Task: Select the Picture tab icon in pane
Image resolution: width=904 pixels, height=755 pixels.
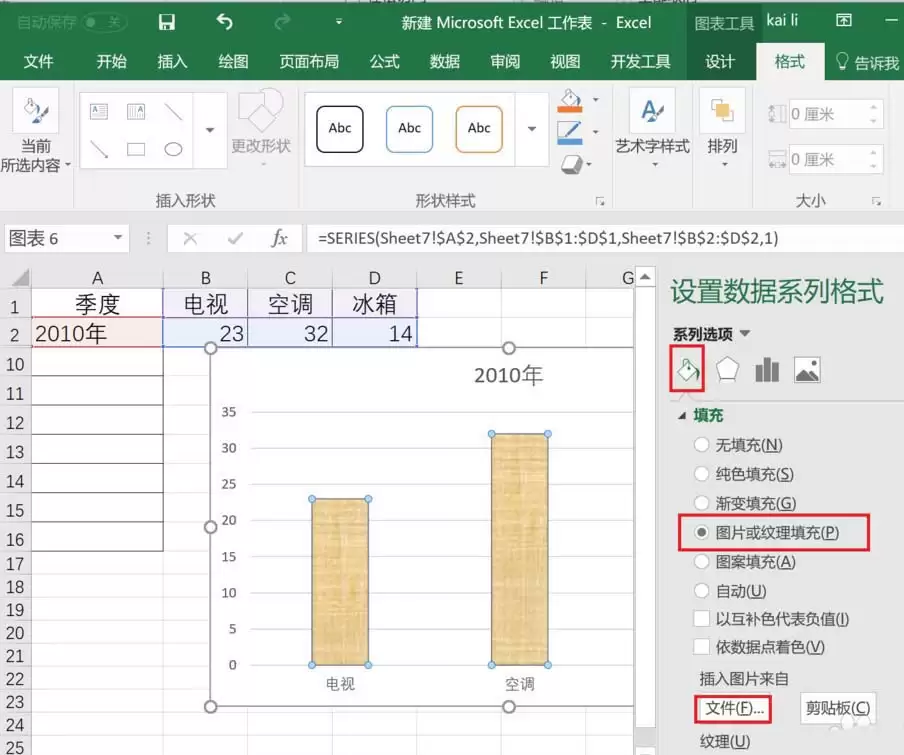Action: point(807,369)
